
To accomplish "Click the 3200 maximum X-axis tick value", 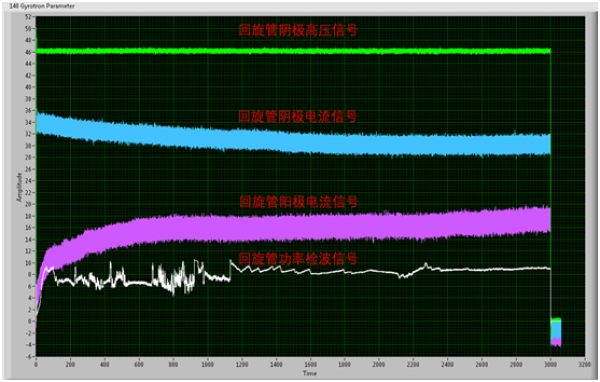I will tap(585, 364).
